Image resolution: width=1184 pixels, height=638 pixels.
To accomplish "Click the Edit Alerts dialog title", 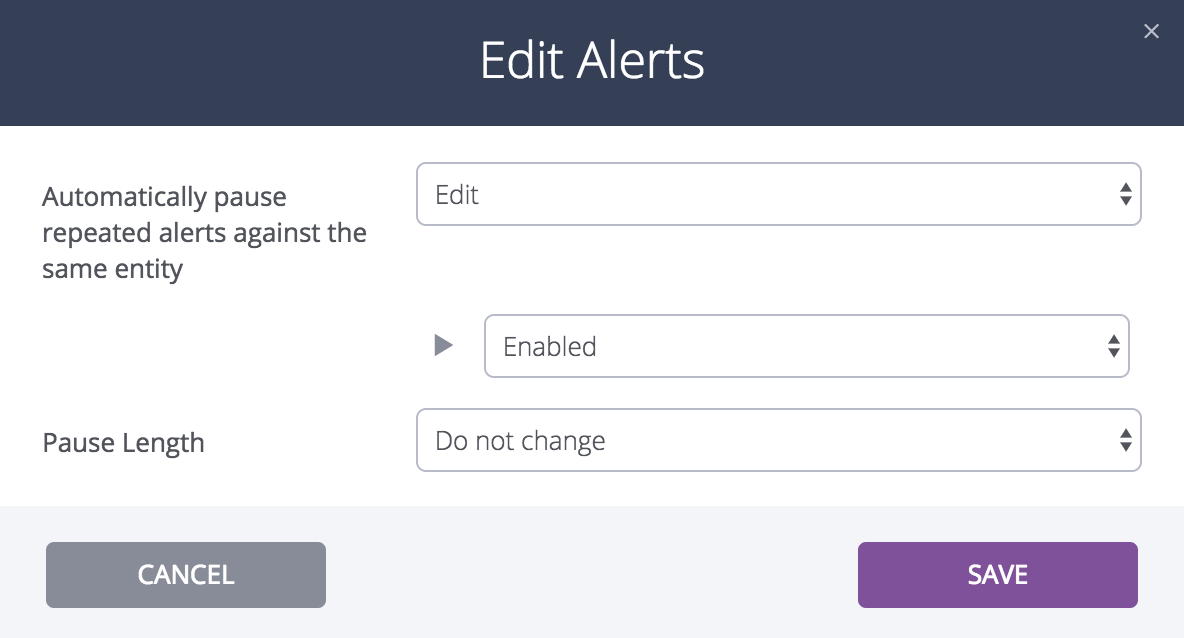I will (x=592, y=61).
